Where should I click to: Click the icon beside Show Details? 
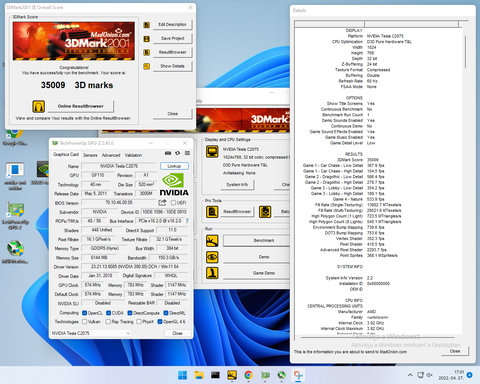pyautogui.click(x=146, y=66)
